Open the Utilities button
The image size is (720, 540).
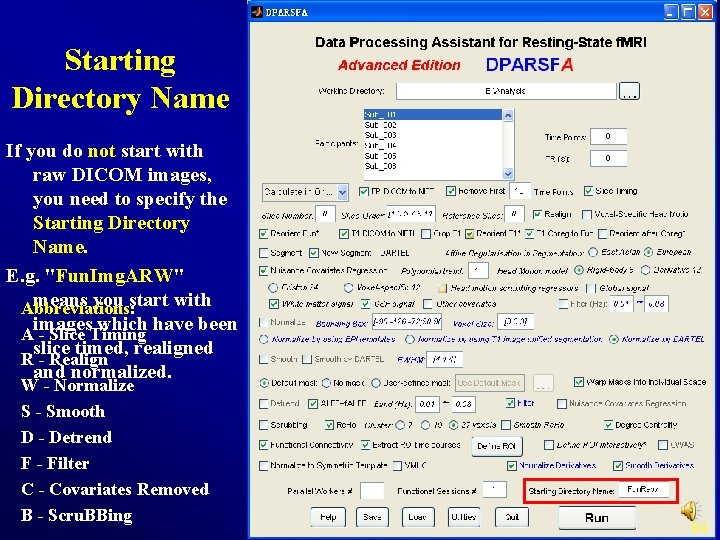(x=464, y=517)
